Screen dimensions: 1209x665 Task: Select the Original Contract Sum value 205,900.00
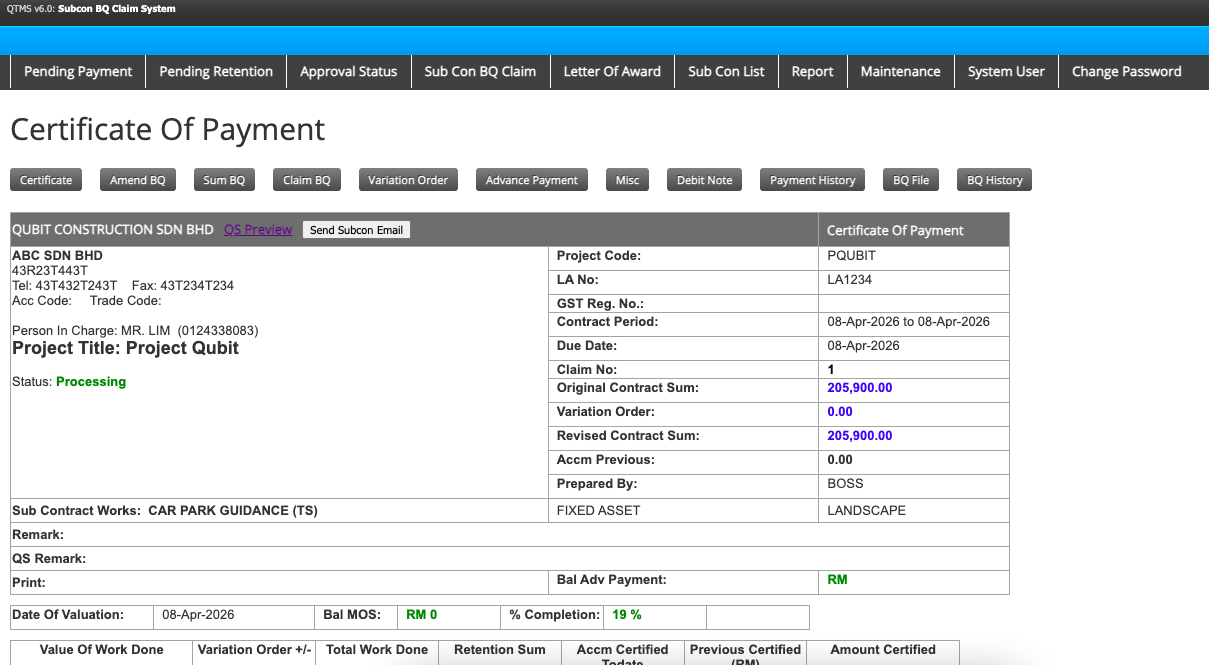pyautogui.click(x=860, y=388)
